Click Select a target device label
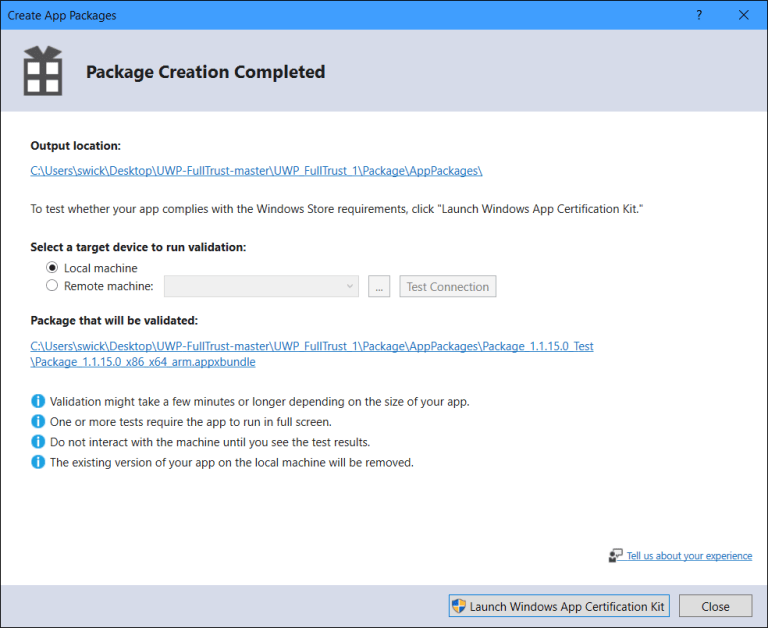Image resolution: width=768 pixels, height=628 pixels. [138, 247]
